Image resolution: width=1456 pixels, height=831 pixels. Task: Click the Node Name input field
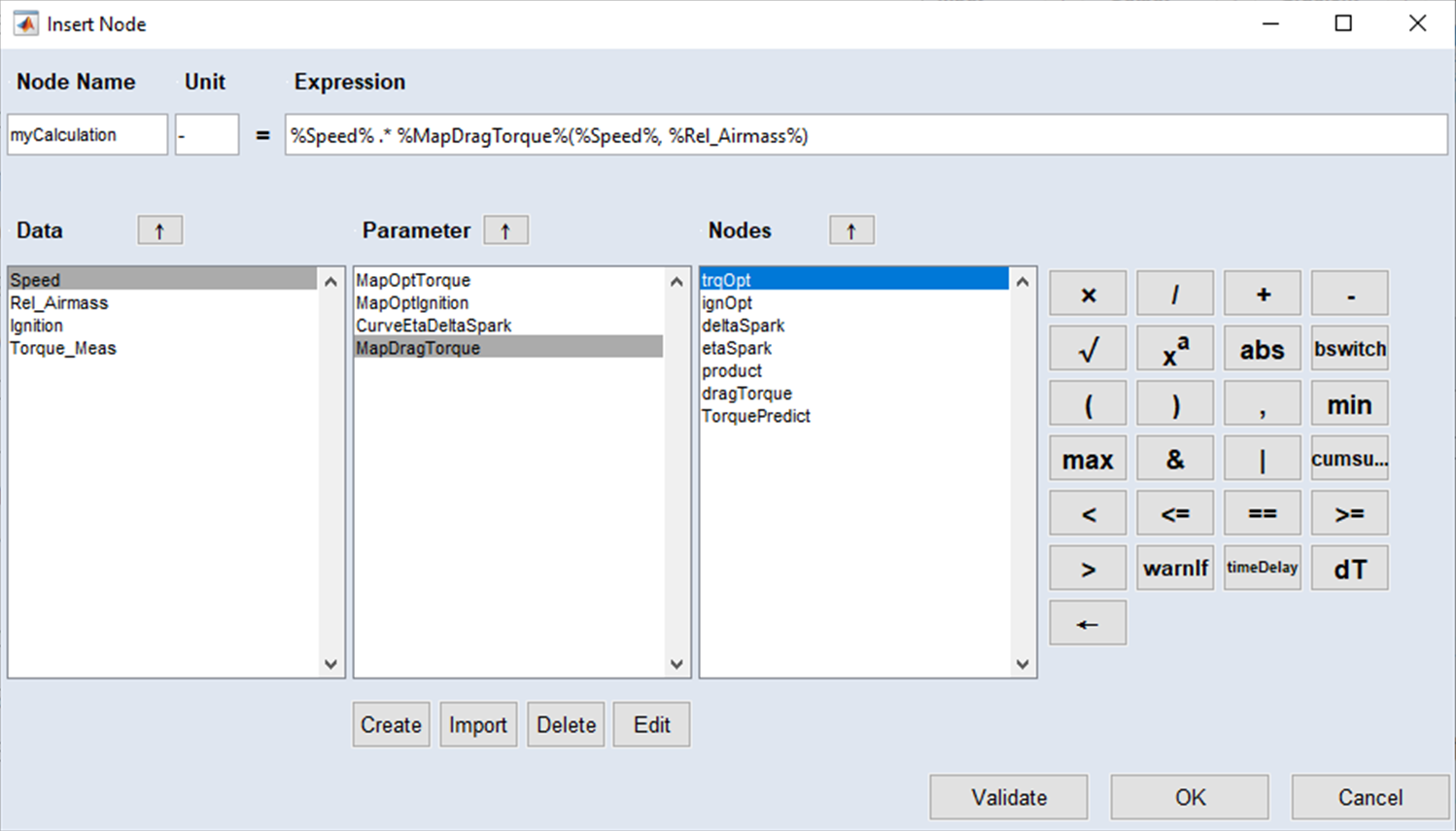coord(87,135)
